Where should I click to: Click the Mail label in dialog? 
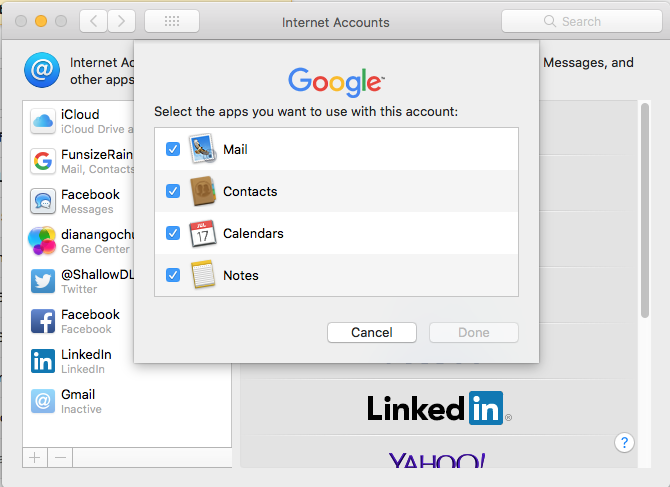235,150
